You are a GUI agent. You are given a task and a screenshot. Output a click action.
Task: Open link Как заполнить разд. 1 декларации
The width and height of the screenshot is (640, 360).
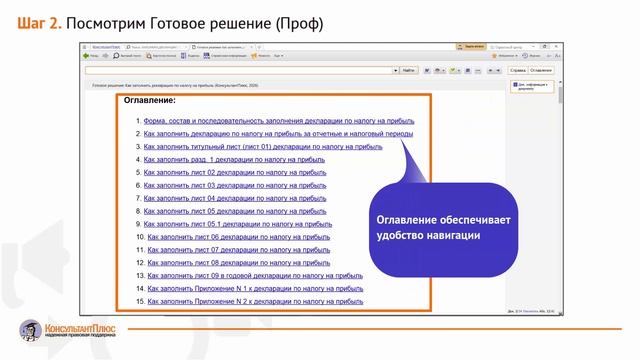pos(234,160)
